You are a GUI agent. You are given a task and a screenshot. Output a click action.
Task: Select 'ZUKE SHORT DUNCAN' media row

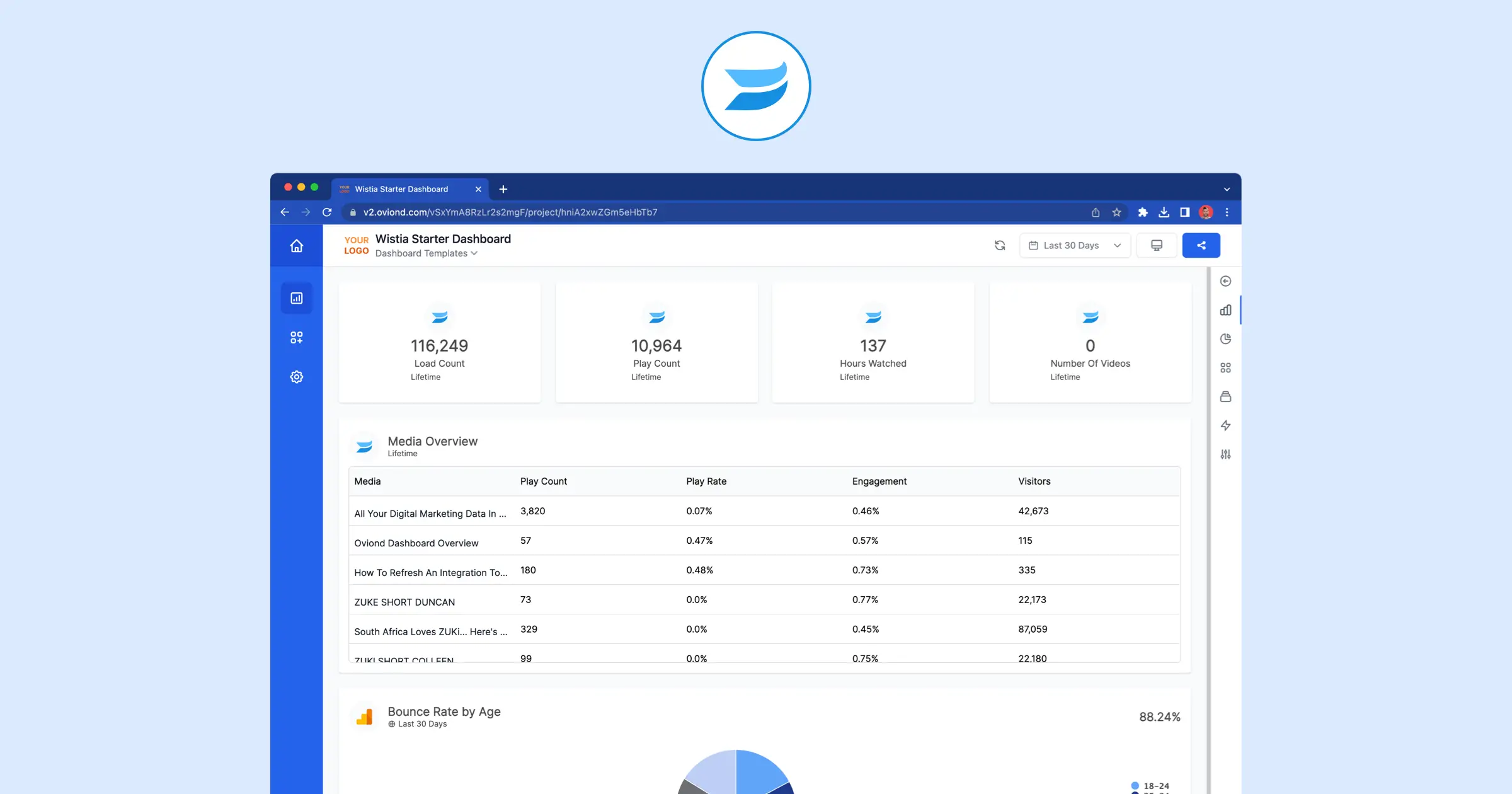pyautogui.click(x=764, y=600)
